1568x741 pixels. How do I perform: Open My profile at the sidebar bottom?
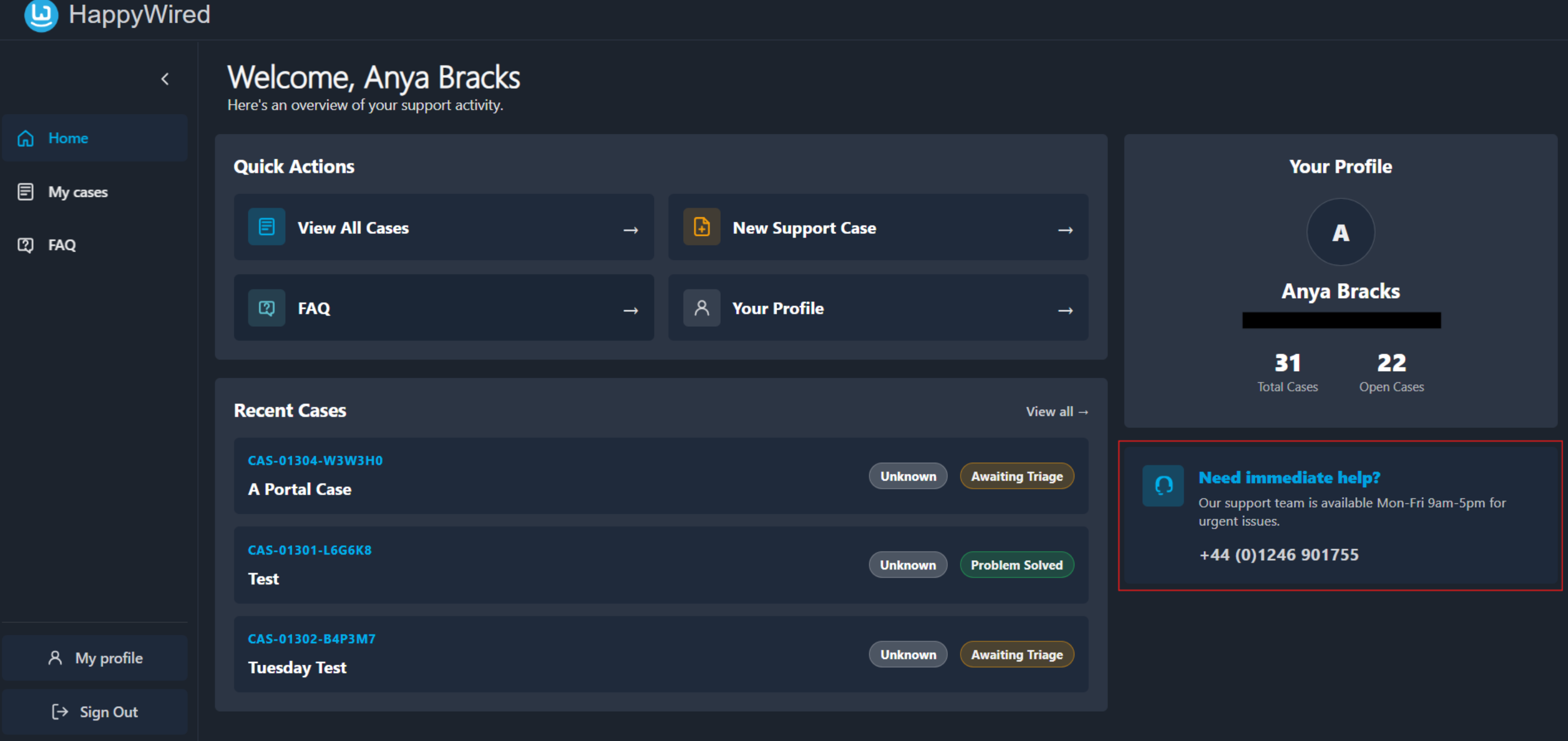tap(95, 658)
